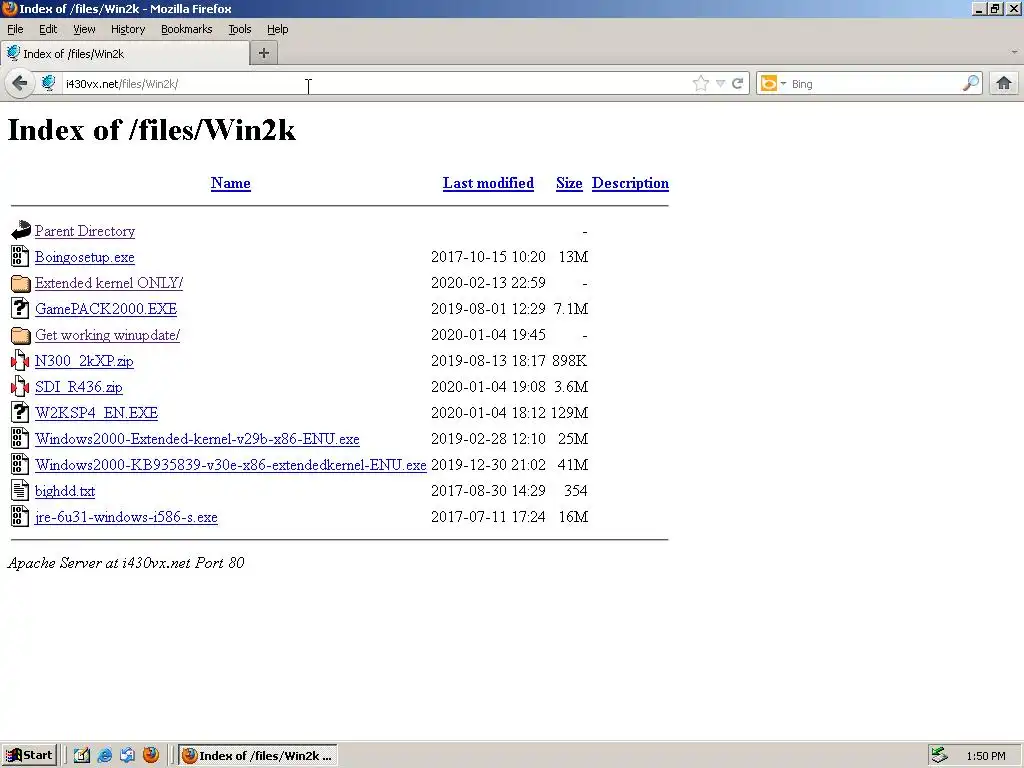Launch Firefox from quick launch
Image resolution: width=1024 pixels, height=768 pixels.
[150, 755]
